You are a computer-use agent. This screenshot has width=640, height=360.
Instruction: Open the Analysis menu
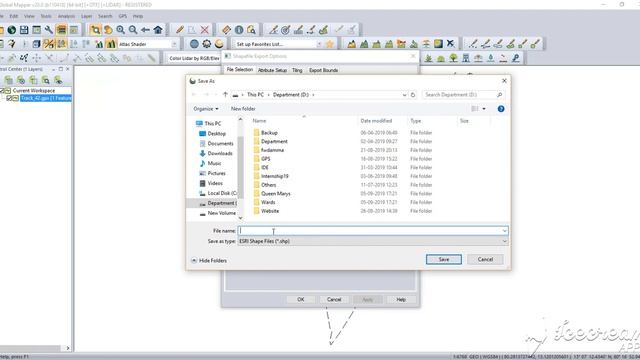coord(67,16)
